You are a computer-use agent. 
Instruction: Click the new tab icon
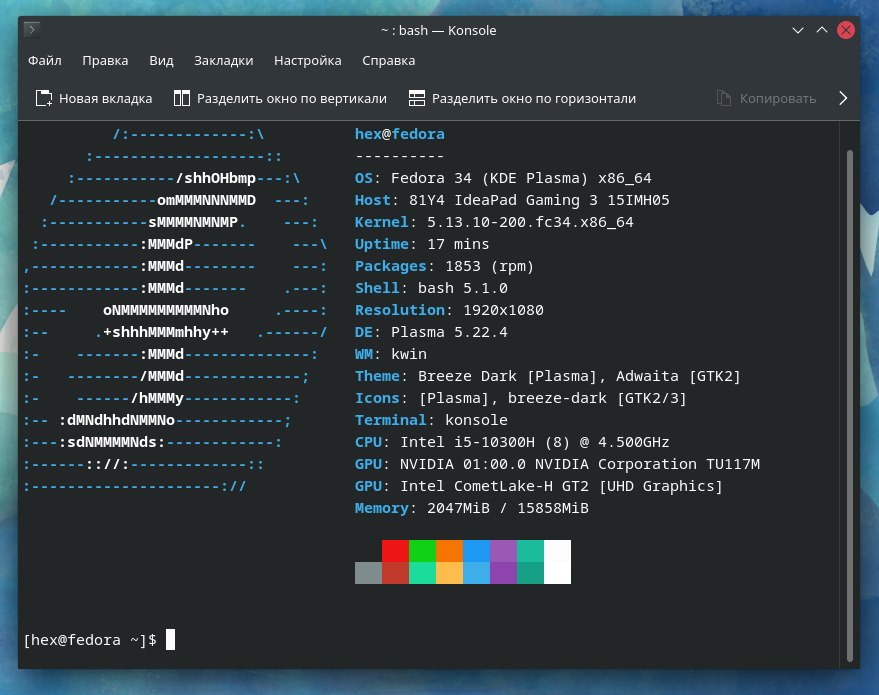pos(44,99)
